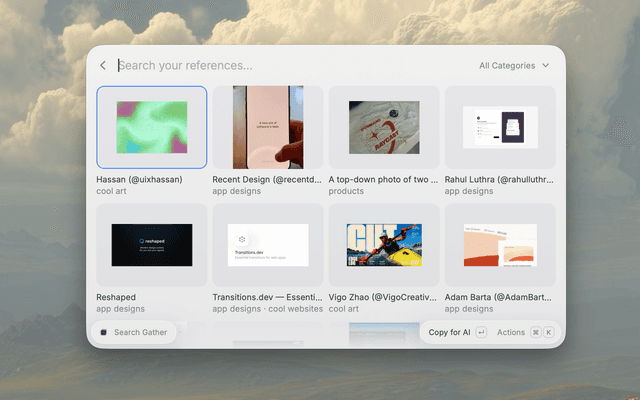Go back using the left chevron arrow
This screenshot has height=400, width=640.
(x=103, y=65)
